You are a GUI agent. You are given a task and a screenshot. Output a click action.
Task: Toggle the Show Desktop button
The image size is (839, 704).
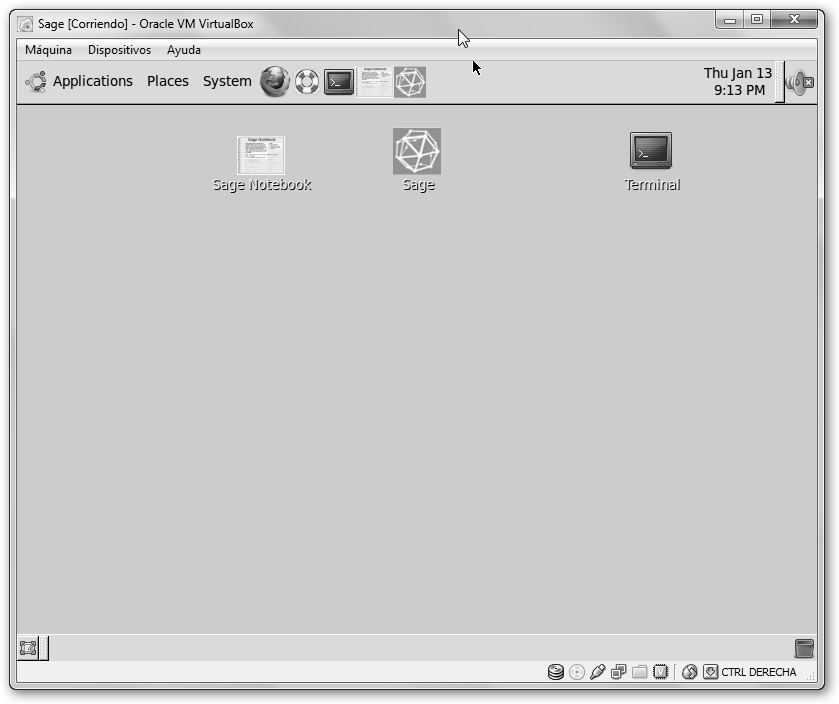(x=28, y=648)
